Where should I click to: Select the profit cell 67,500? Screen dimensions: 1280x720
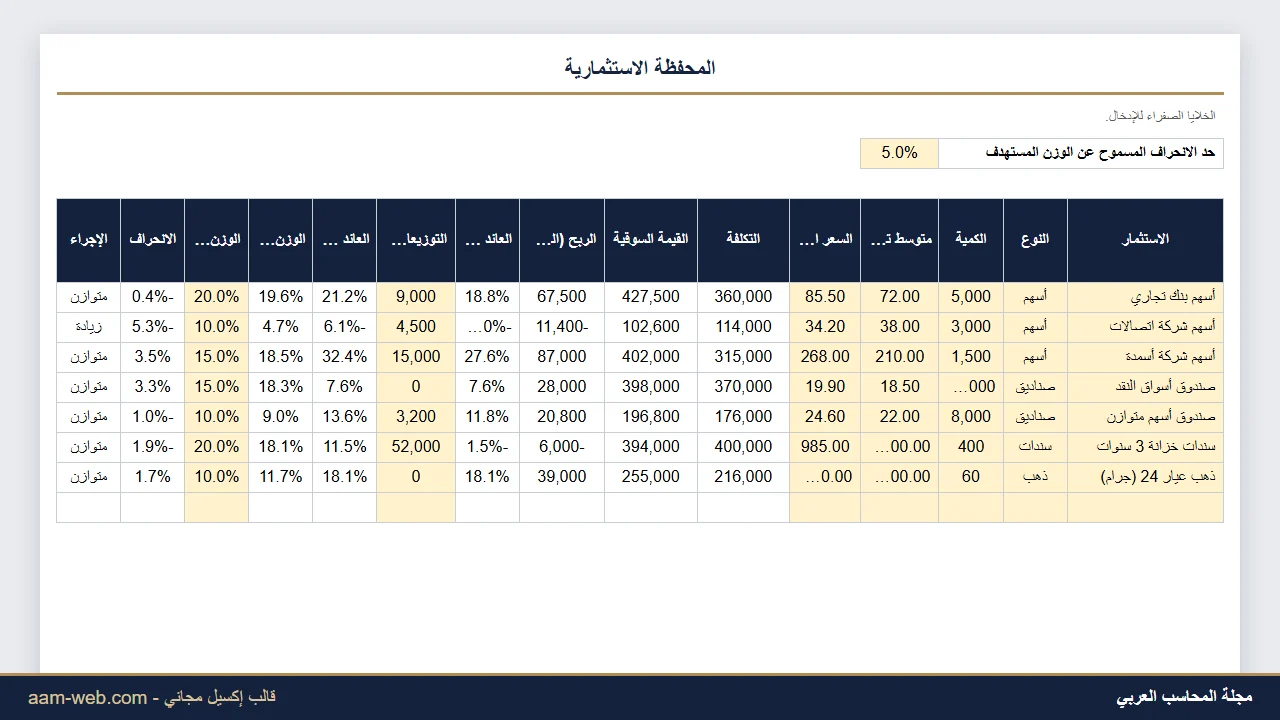pyautogui.click(x=562, y=297)
